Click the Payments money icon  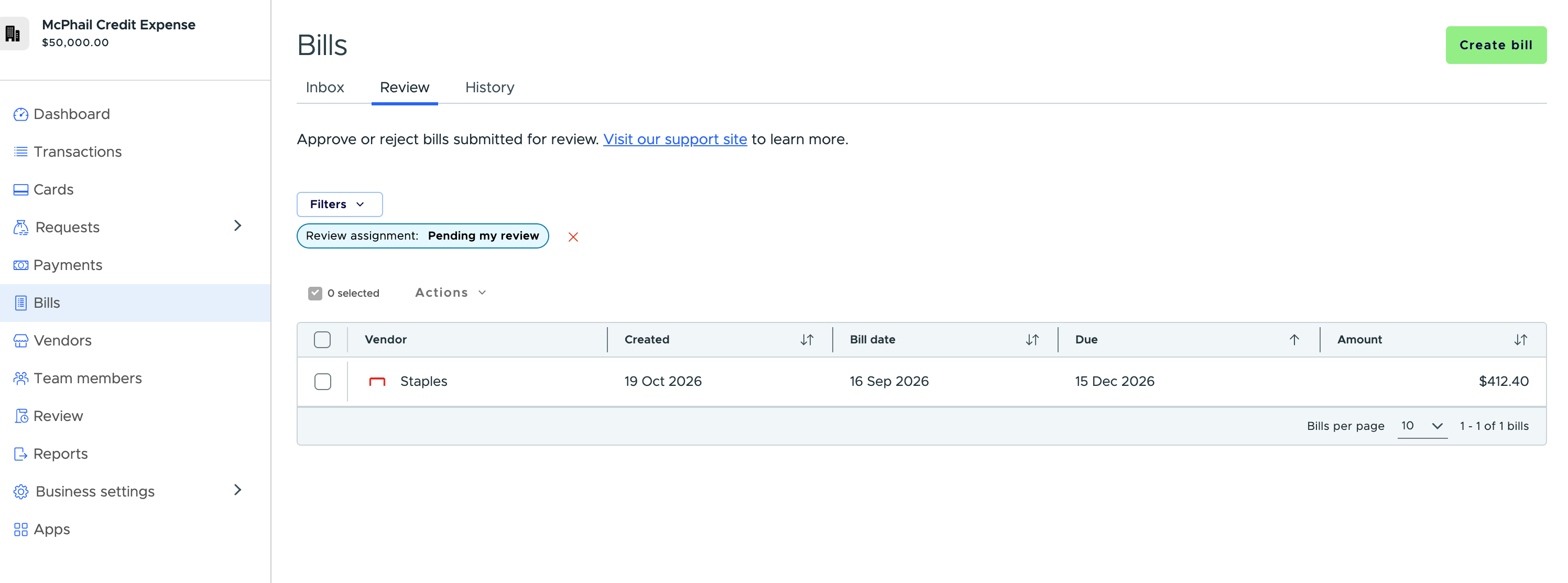[x=20, y=265]
